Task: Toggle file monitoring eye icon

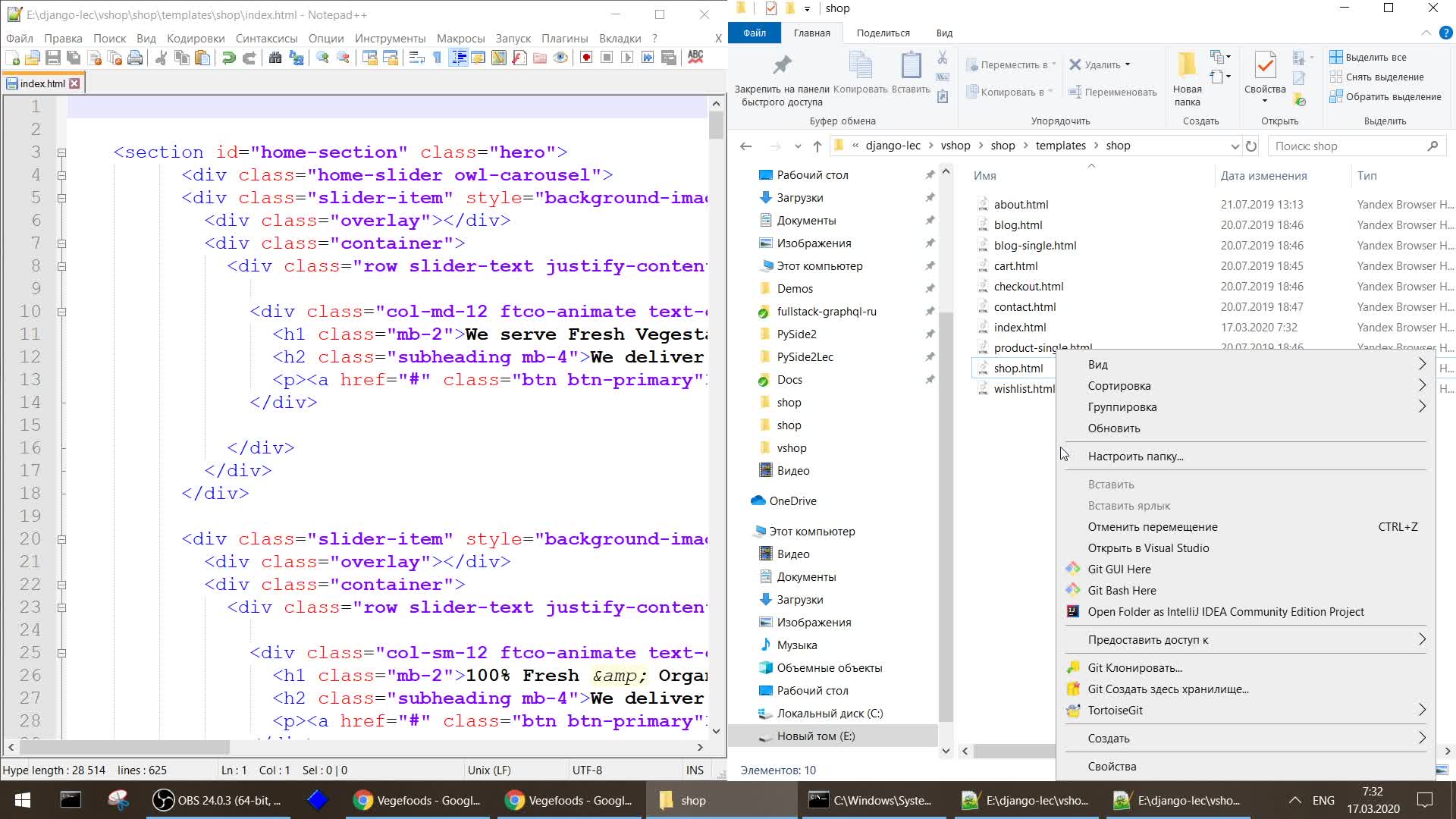Action: (560, 58)
